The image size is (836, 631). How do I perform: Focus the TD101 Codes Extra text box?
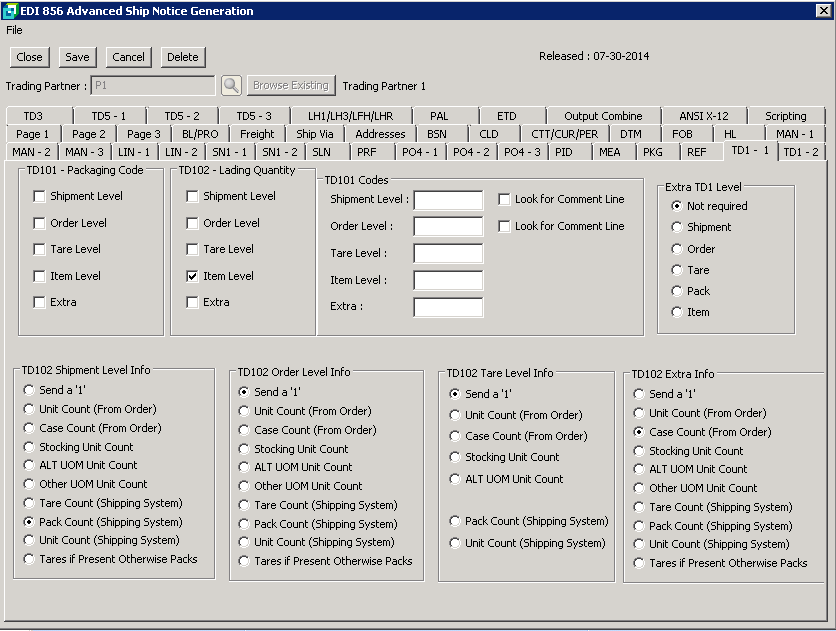(448, 307)
